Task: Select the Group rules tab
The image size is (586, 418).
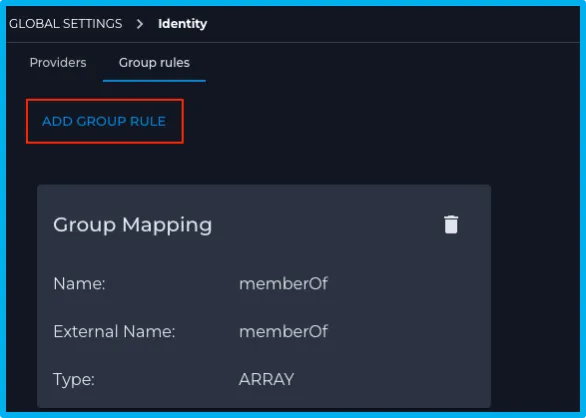Action: tap(154, 63)
